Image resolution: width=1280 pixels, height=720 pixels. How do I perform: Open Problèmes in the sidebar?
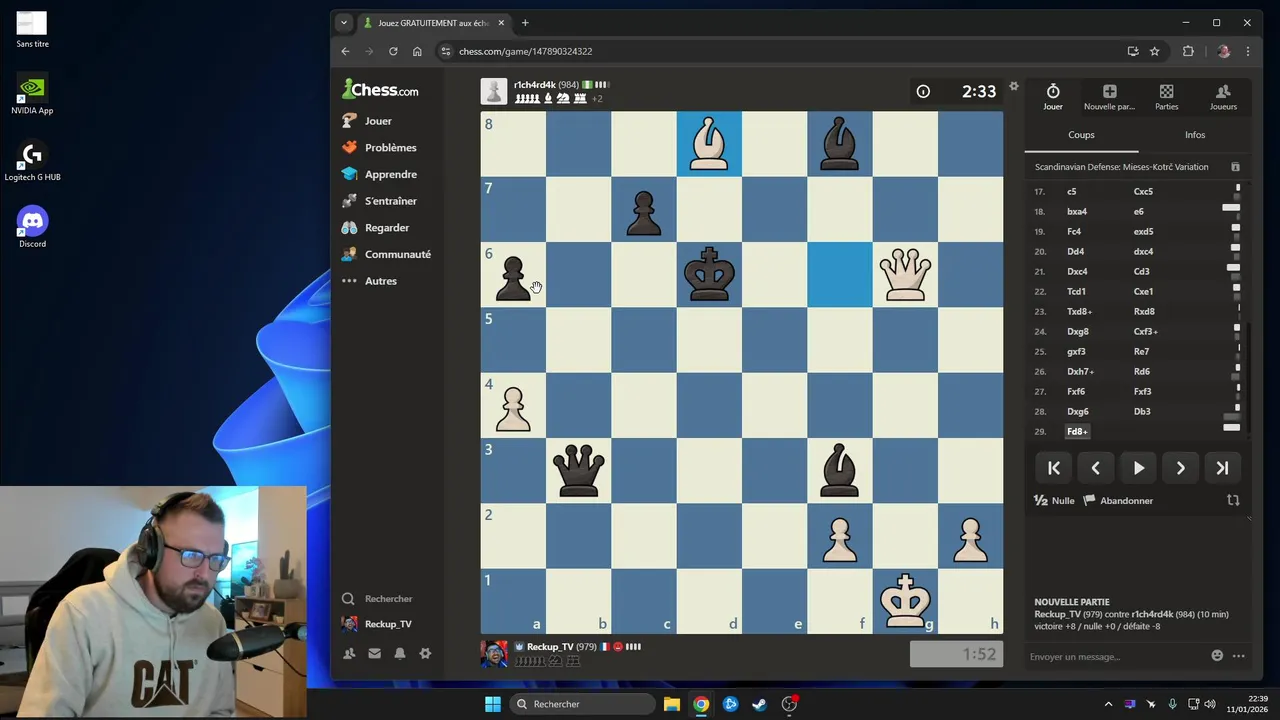379,148
